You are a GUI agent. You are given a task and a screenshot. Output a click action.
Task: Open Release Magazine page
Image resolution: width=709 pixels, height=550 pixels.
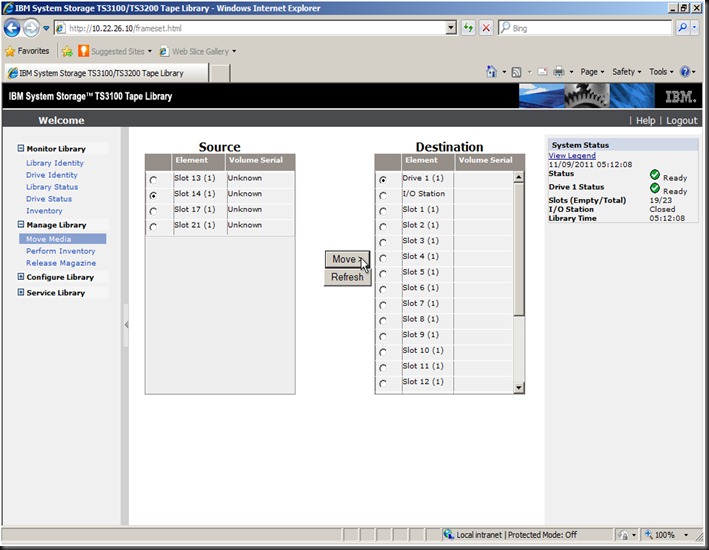tap(61, 263)
